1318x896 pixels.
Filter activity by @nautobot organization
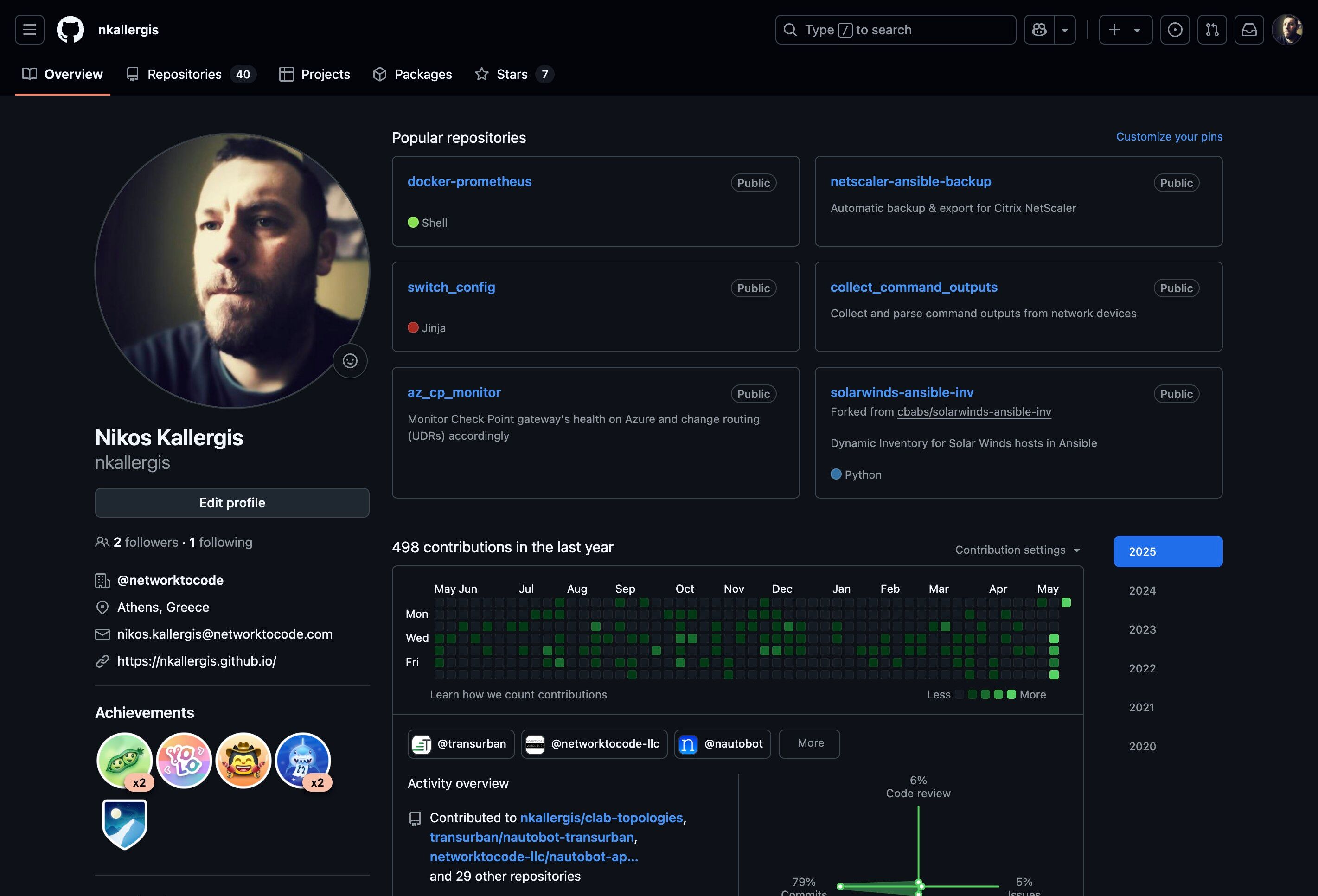[x=722, y=743]
